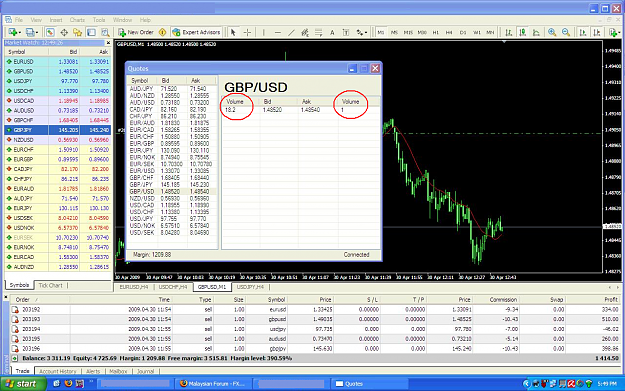
Task: Select the horizontal line tool
Action: 278,32
